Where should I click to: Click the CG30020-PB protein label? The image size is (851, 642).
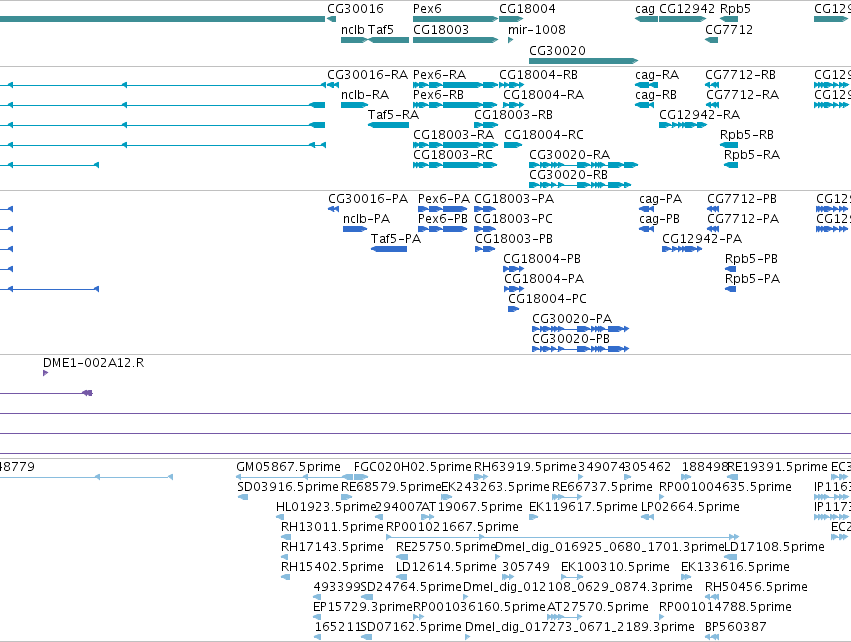pyautogui.click(x=571, y=339)
